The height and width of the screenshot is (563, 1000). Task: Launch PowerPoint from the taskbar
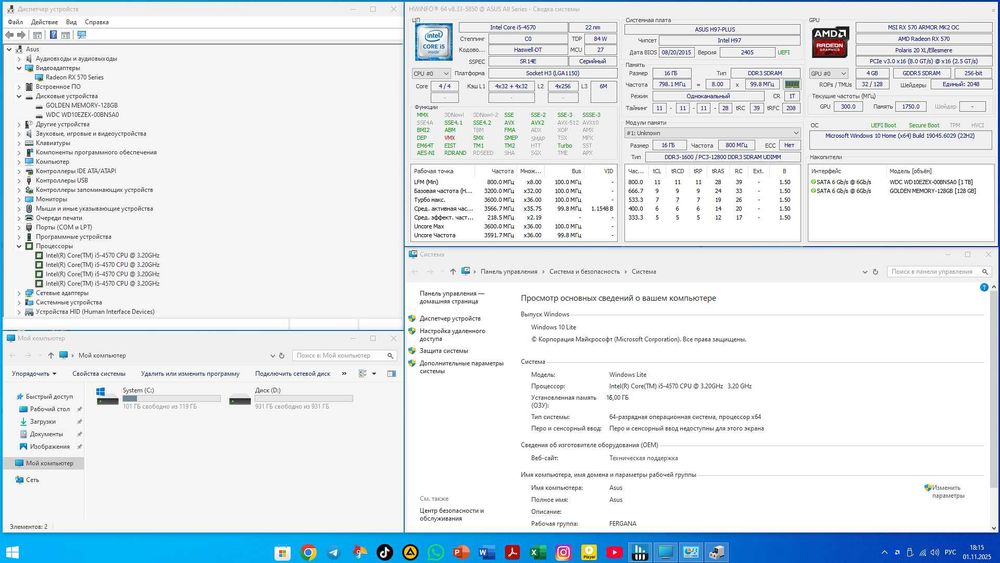pyautogui.click(x=461, y=552)
